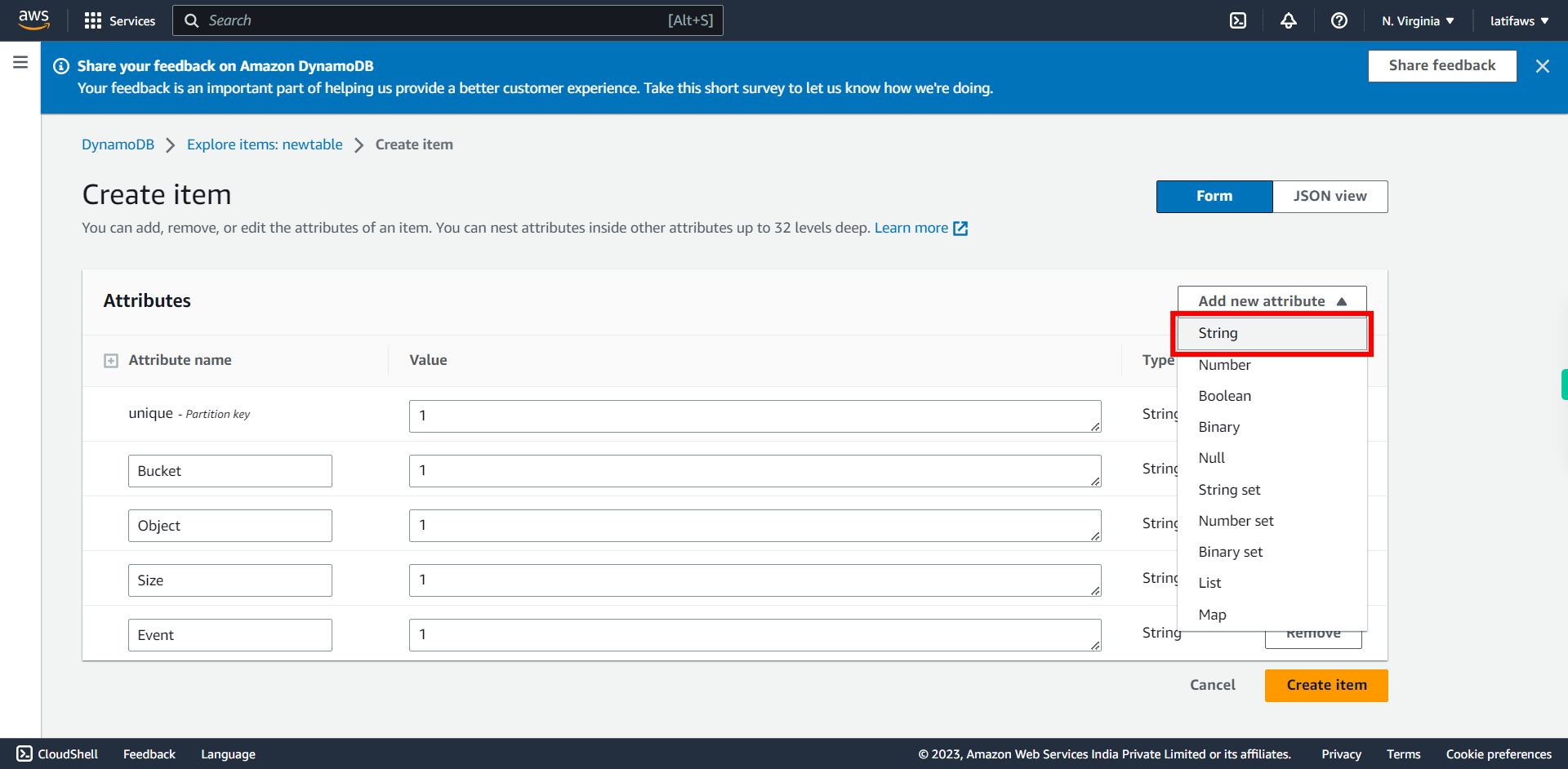Pick Map attribute type
Screen dimensions: 1568x769
(x=1272, y=615)
